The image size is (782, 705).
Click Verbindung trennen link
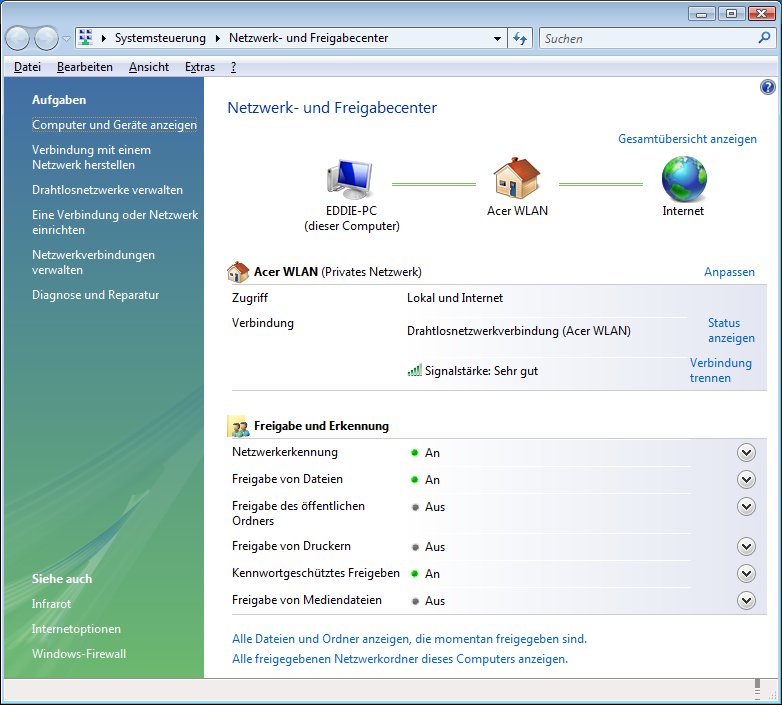click(720, 370)
